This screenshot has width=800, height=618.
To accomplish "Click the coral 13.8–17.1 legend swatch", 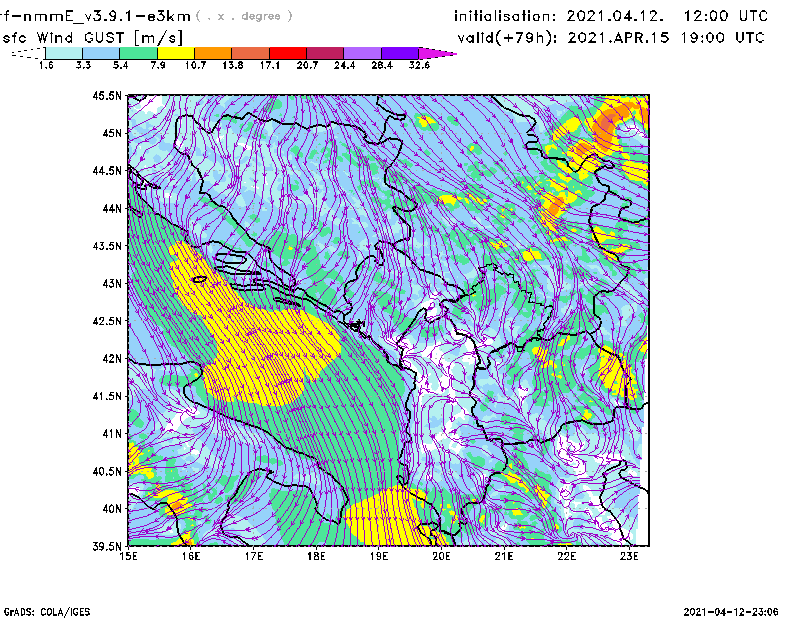I will pos(251,53).
